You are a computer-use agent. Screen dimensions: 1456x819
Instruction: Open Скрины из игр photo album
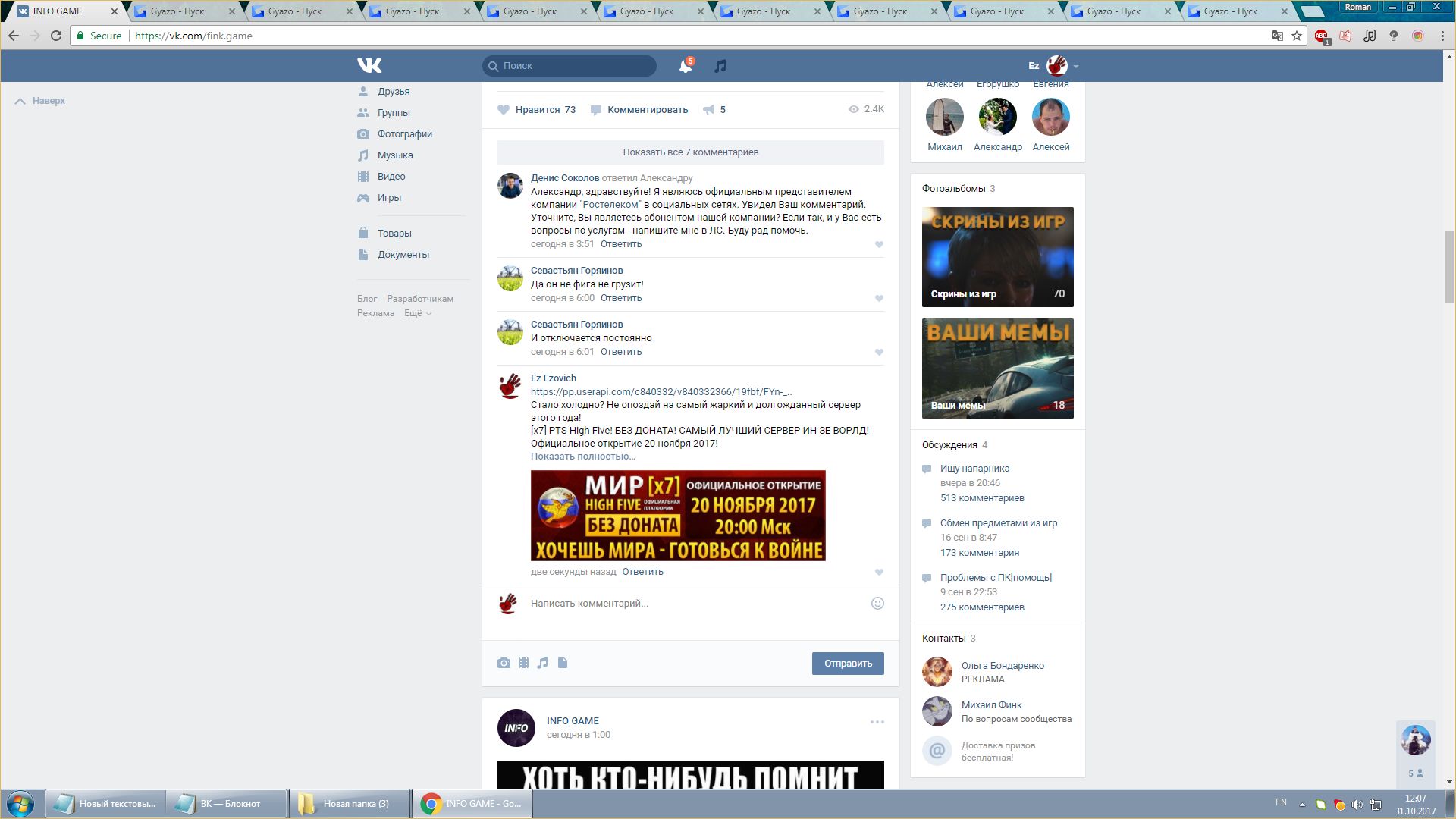click(997, 257)
